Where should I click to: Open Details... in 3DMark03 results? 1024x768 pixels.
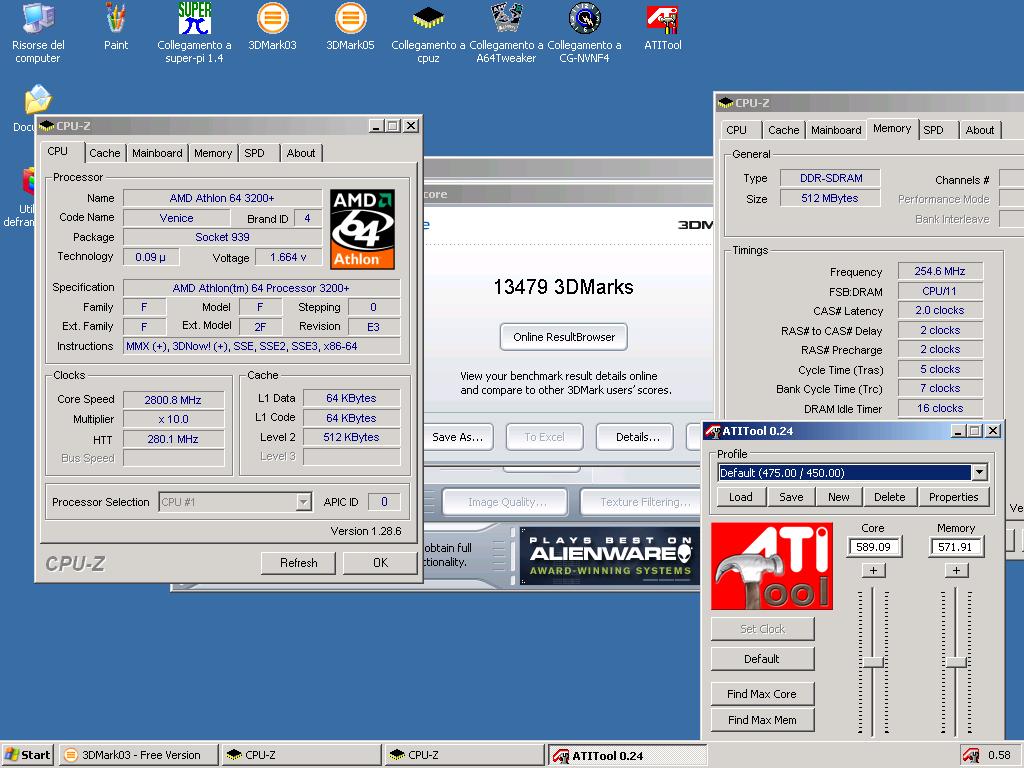(x=637, y=437)
